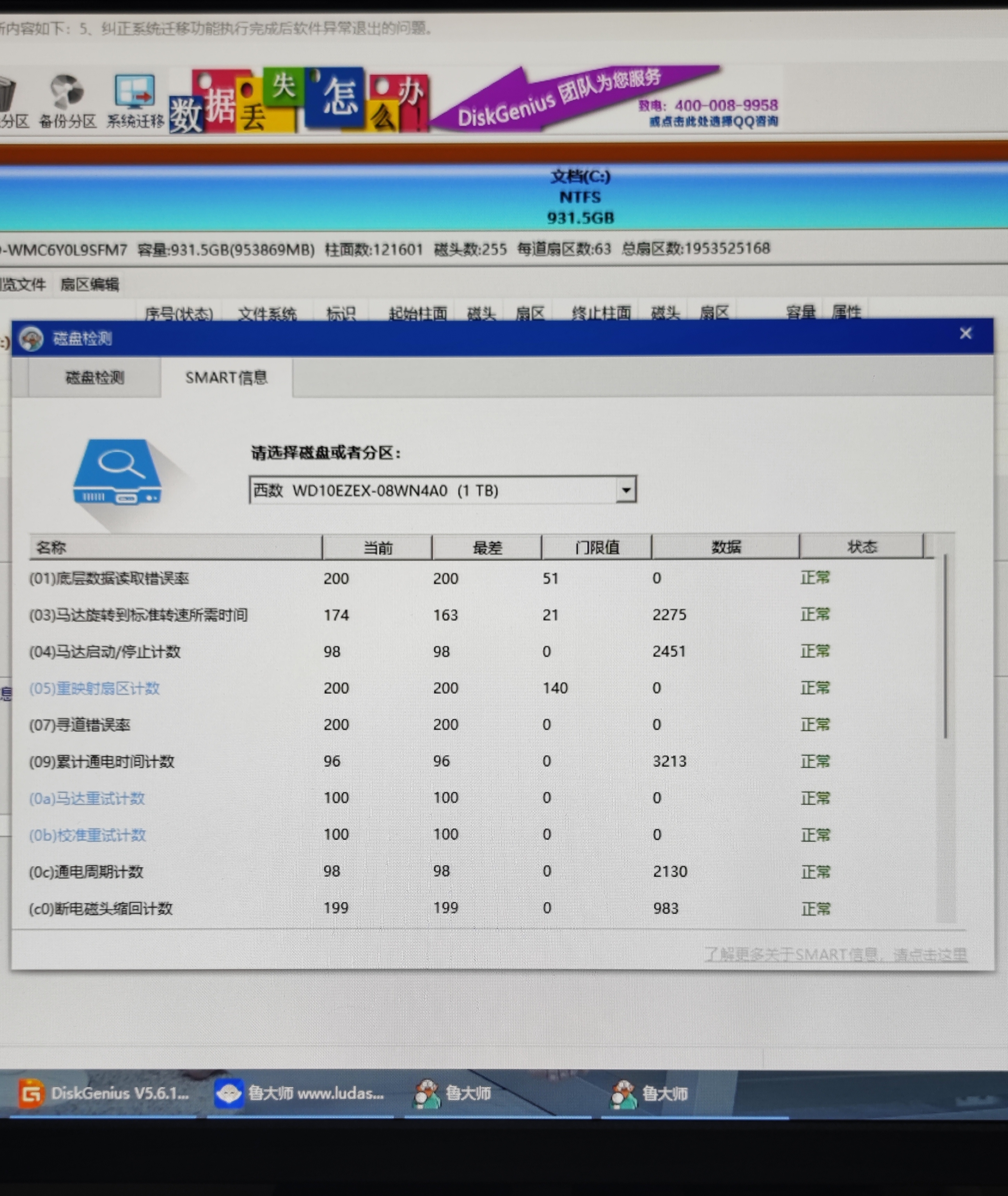Select the (07)寻道错误率 row
1008x1196 pixels.
click(482, 724)
